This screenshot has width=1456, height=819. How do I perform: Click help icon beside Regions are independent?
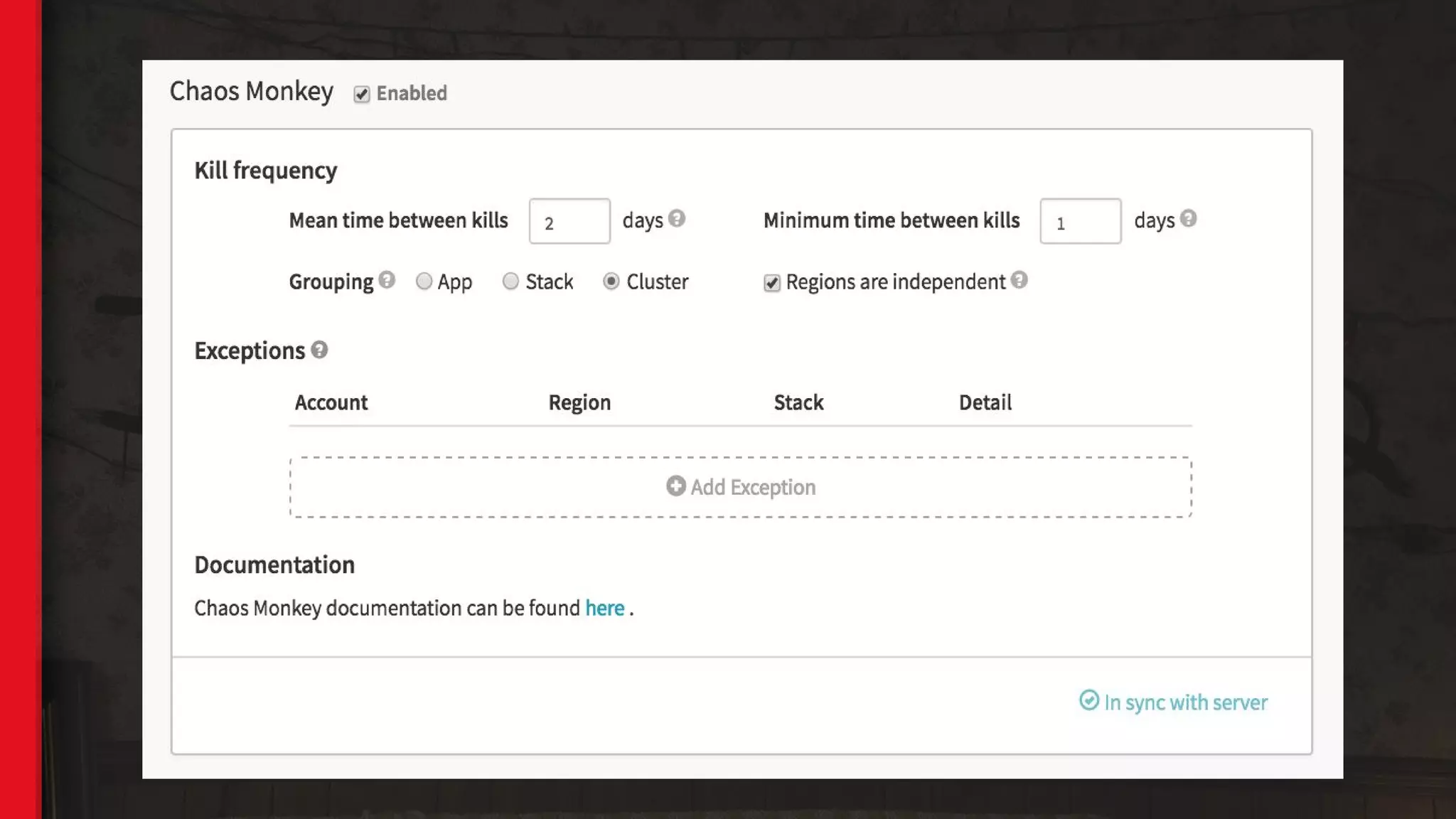[x=1019, y=280]
